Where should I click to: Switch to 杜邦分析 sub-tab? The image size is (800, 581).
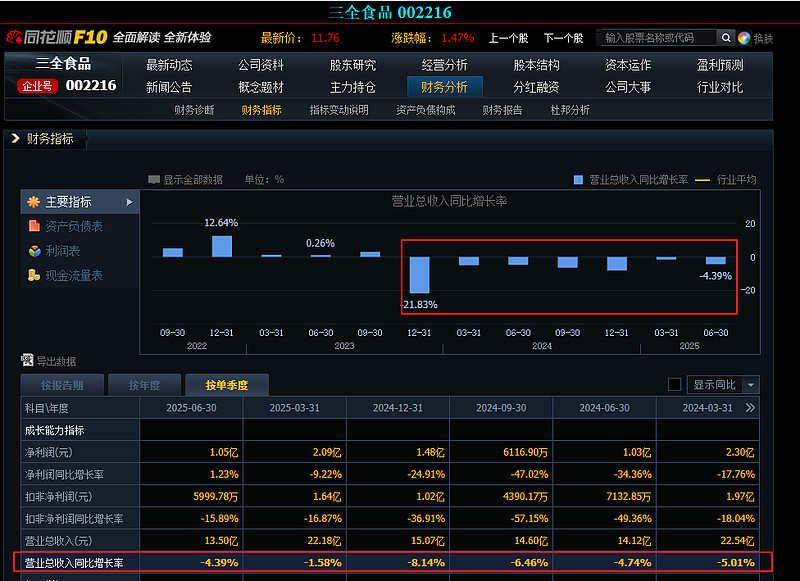pyautogui.click(x=570, y=110)
